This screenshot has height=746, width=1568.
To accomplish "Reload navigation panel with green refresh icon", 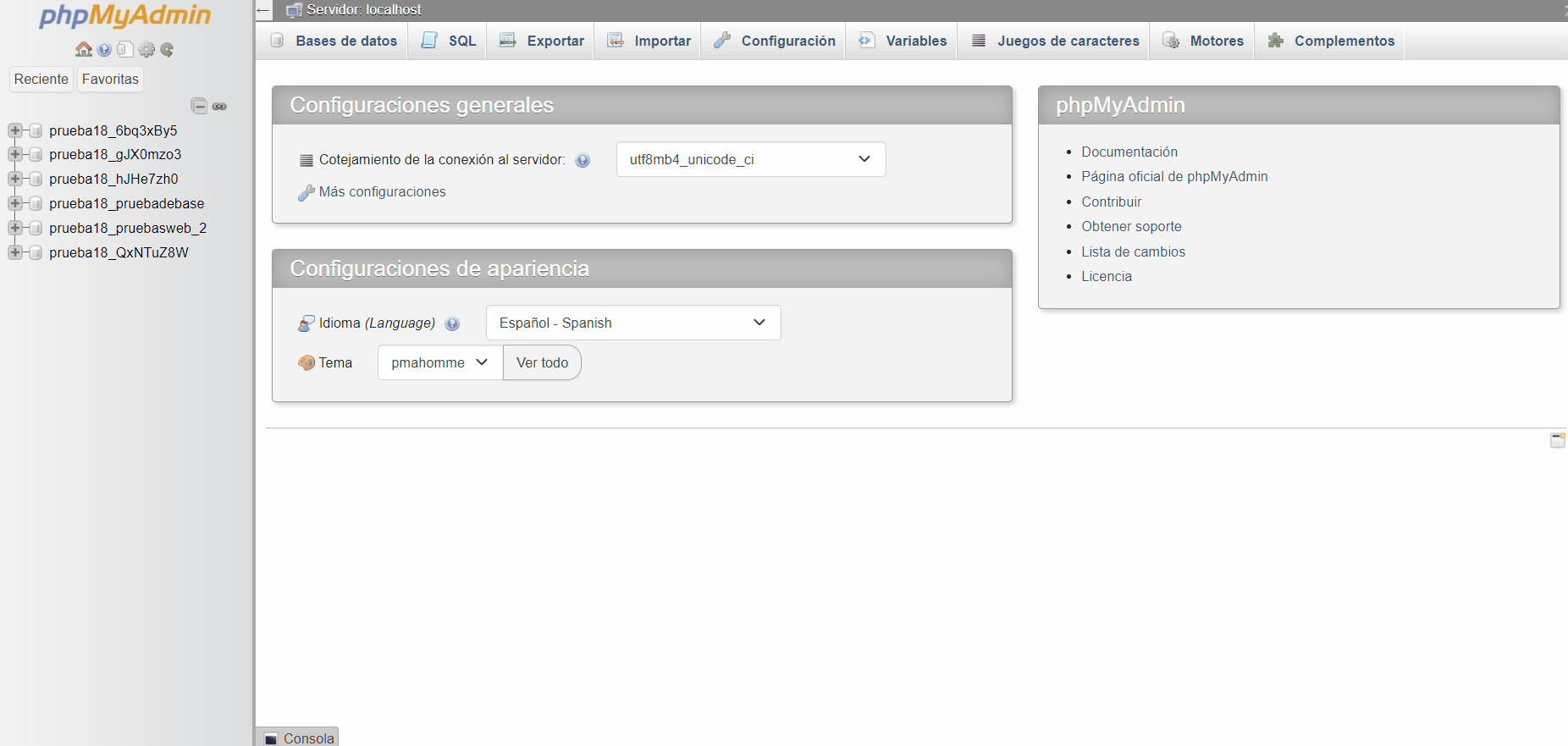I will 167,50.
